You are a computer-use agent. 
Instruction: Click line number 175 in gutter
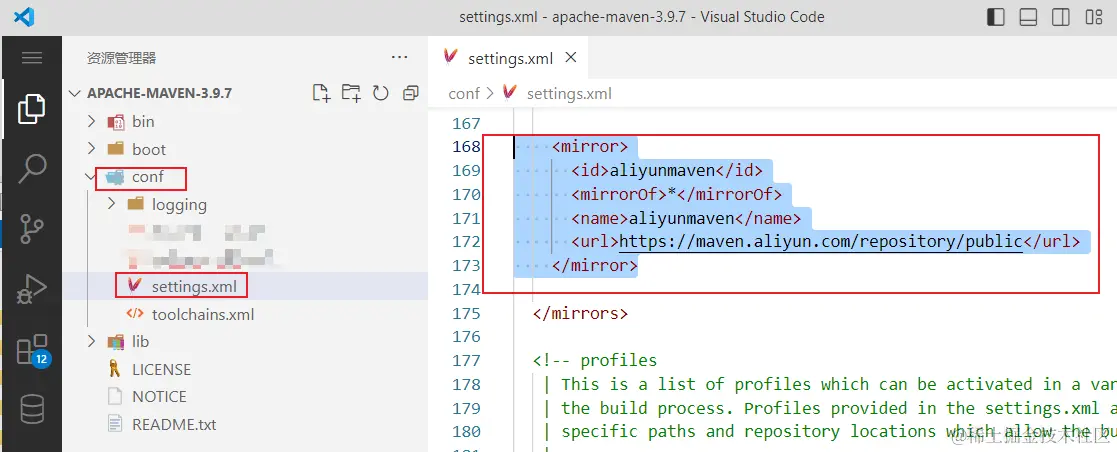[467, 313]
